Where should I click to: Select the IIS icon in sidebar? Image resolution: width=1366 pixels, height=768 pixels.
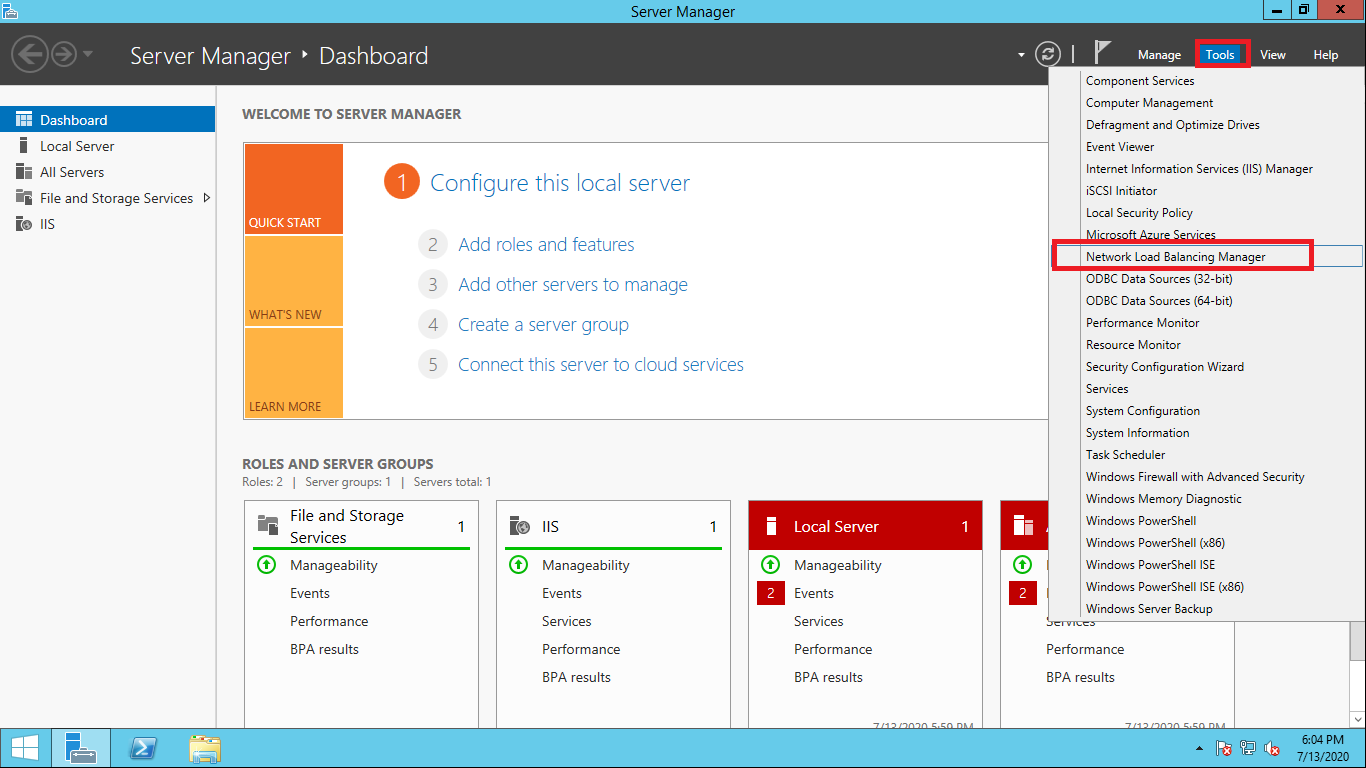[x=24, y=224]
